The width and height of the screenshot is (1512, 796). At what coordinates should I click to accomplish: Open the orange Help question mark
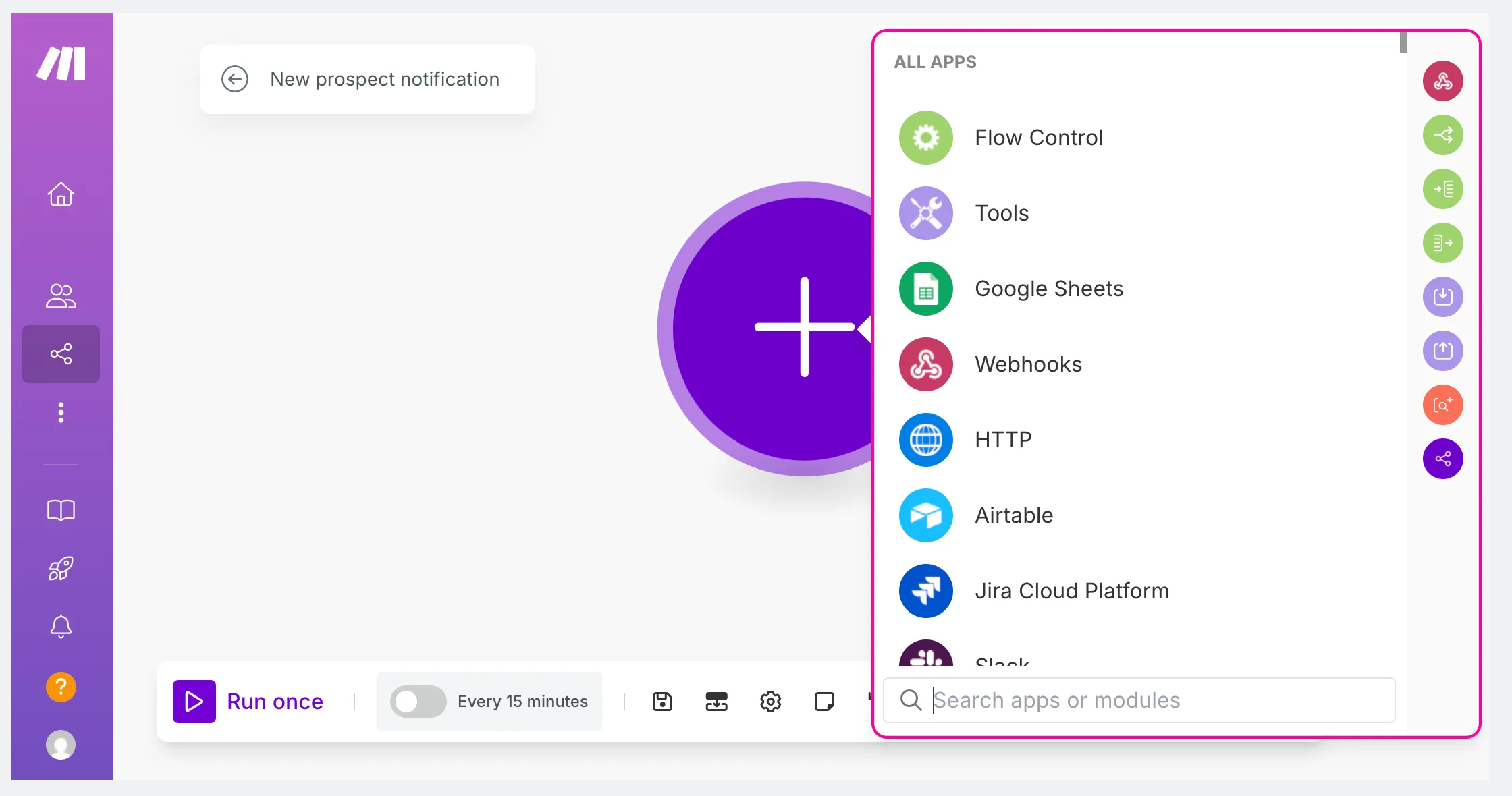click(x=61, y=687)
